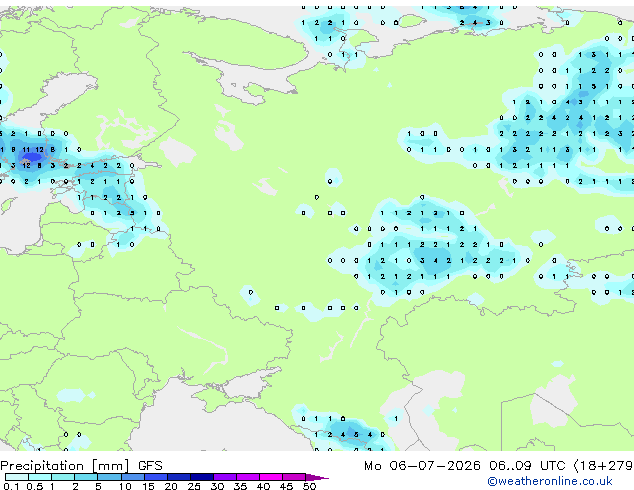Click the 30–35 mm purple swatch
This screenshot has width=634, height=490.
(224, 477)
